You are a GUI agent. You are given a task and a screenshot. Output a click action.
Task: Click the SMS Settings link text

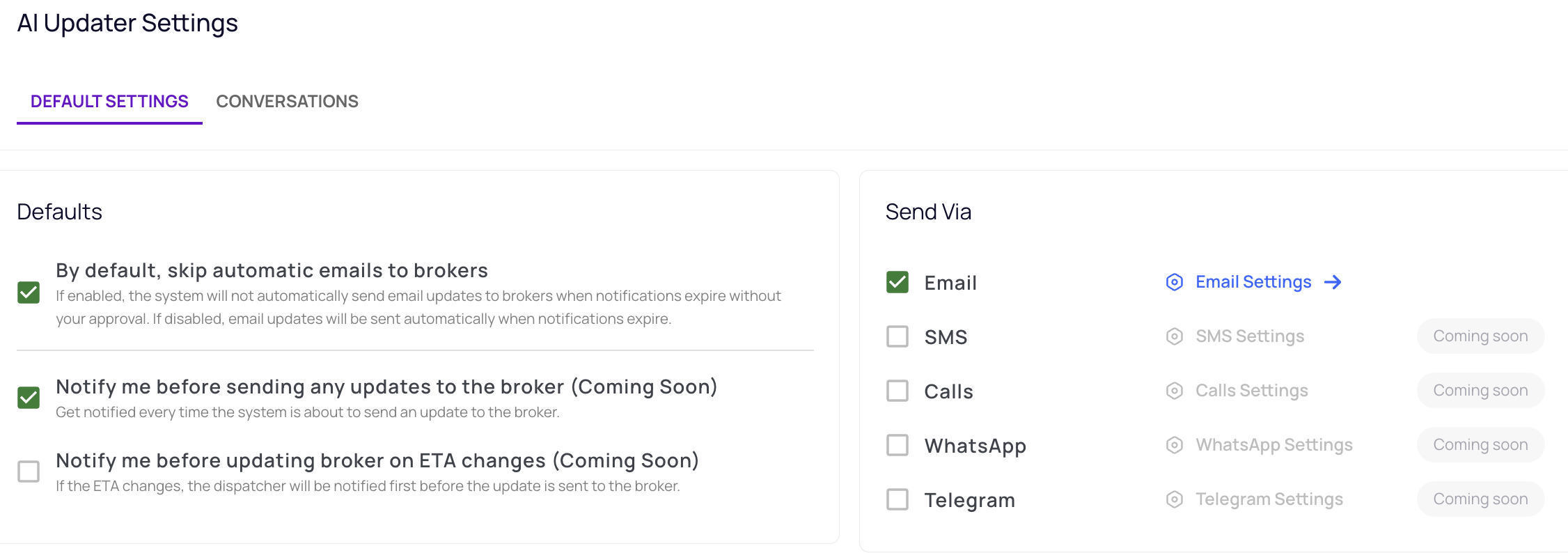(x=1250, y=336)
